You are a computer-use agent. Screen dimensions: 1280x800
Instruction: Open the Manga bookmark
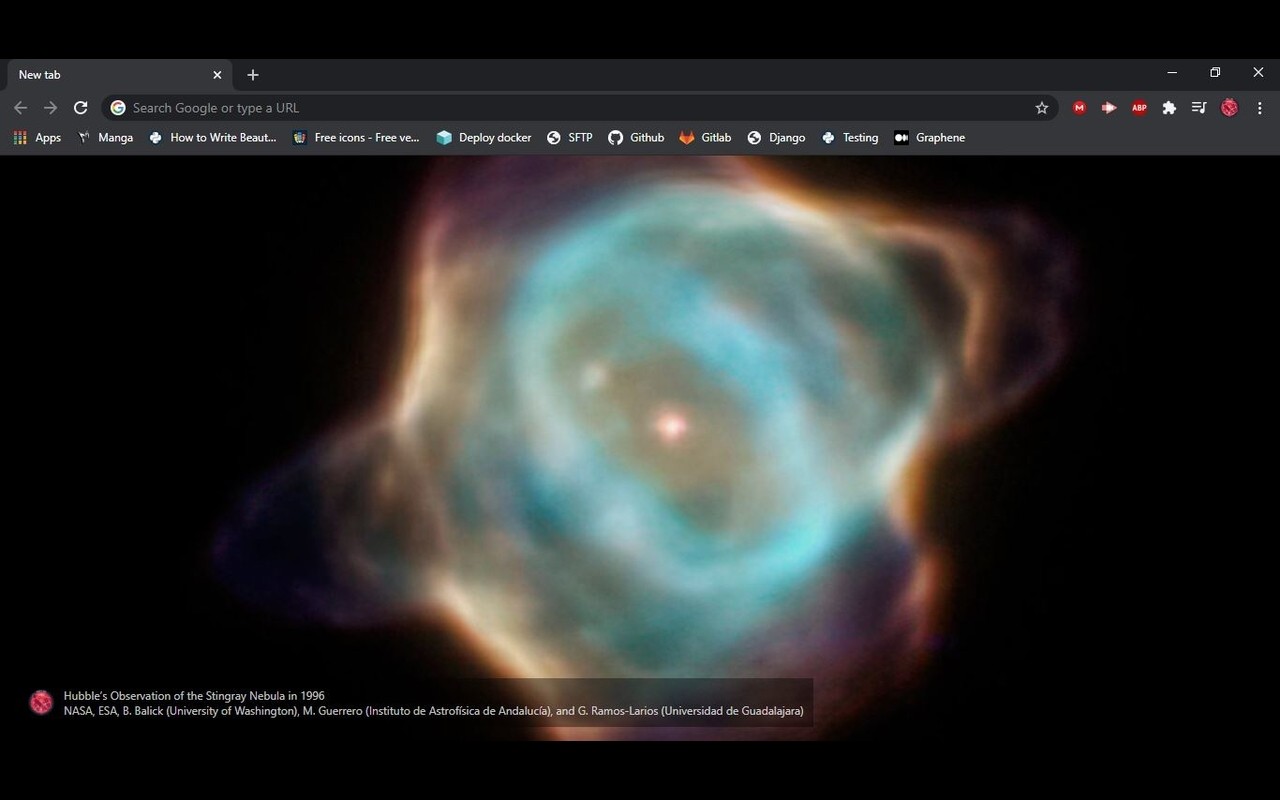(x=105, y=138)
